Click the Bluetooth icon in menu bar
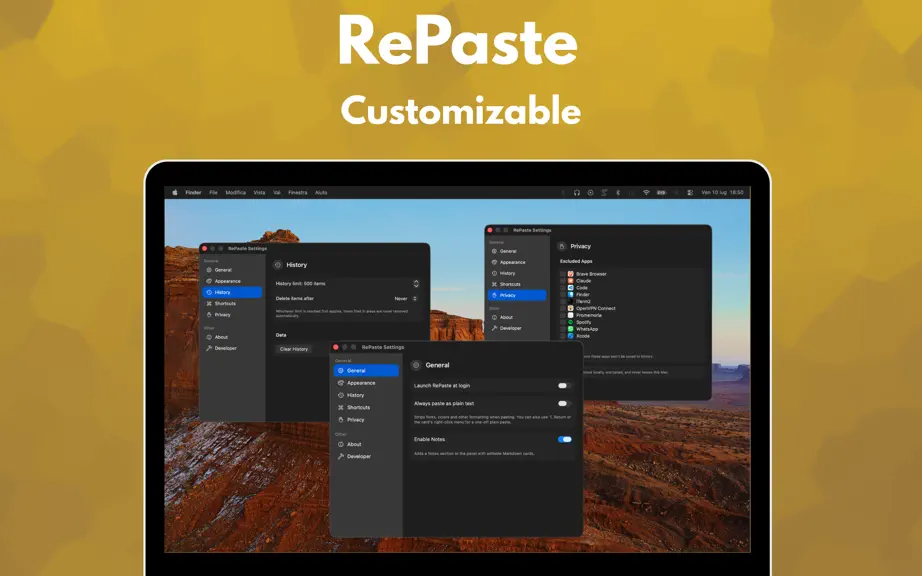922x576 pixels. (x=618, y=192)
